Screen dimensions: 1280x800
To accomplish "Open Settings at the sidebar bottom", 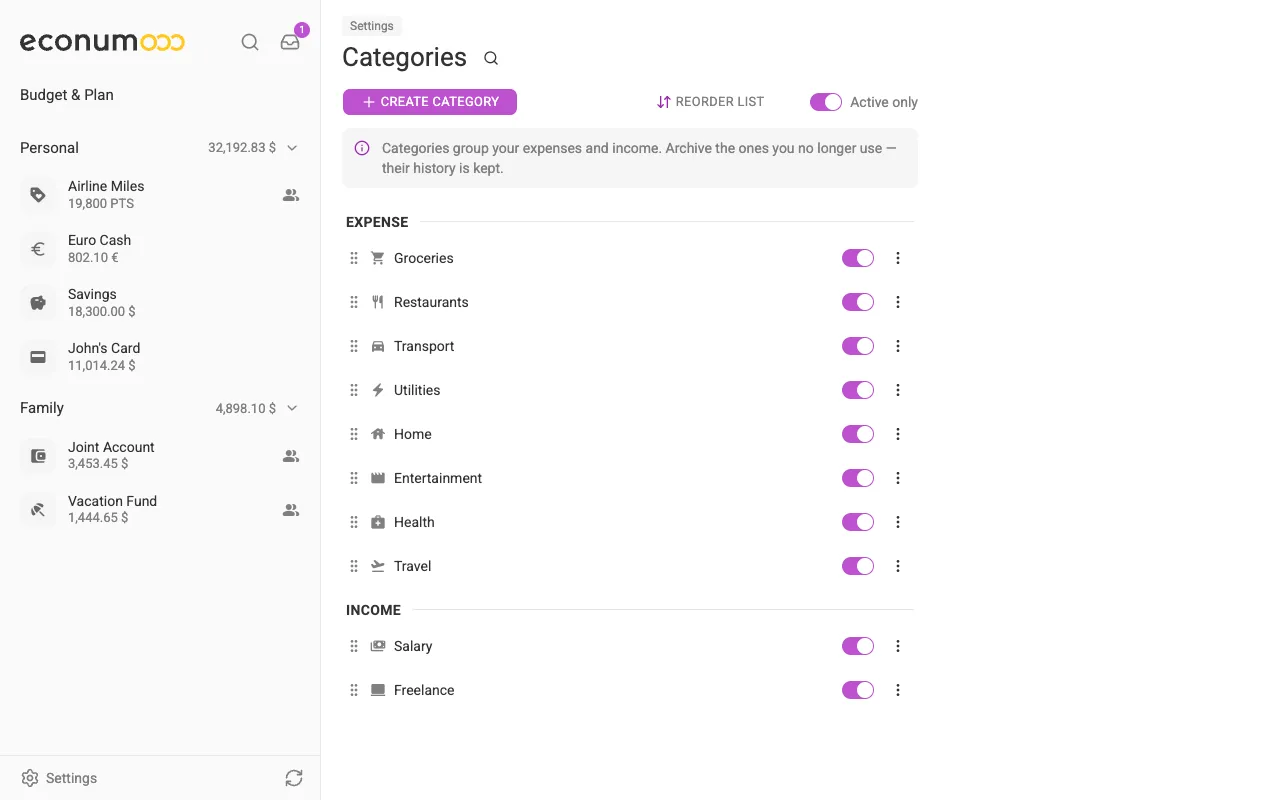I will pos(59,778).
